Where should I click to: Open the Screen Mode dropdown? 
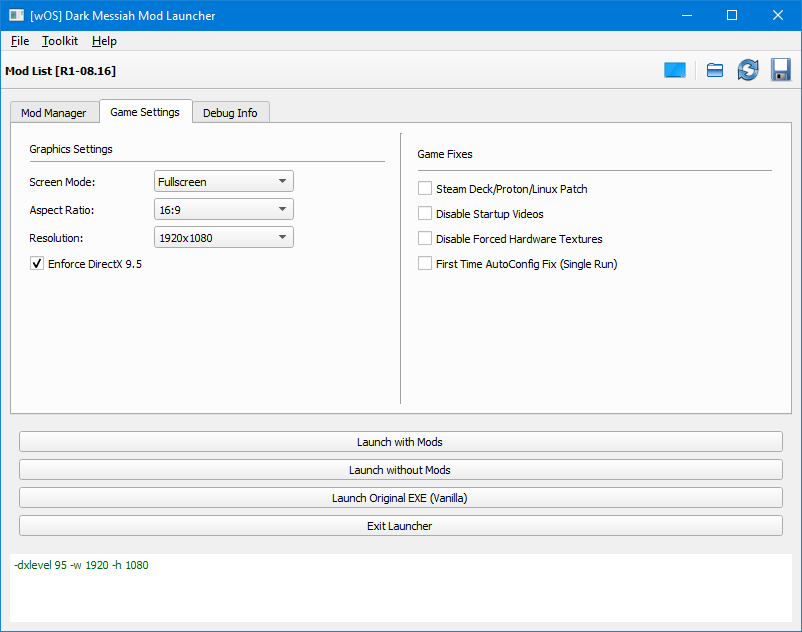[x=224, y=182]
